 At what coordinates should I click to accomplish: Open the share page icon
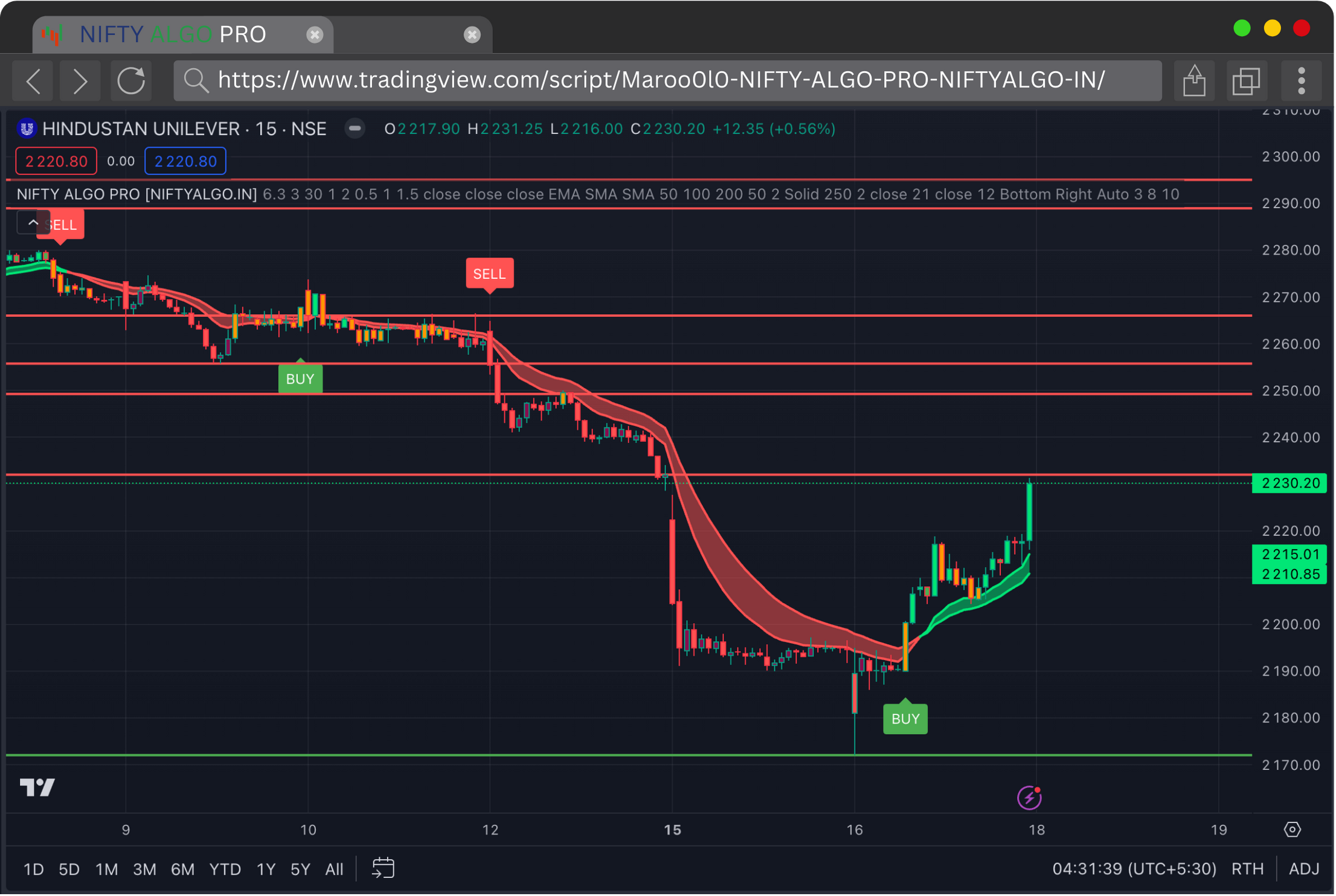coord(1195,80)
